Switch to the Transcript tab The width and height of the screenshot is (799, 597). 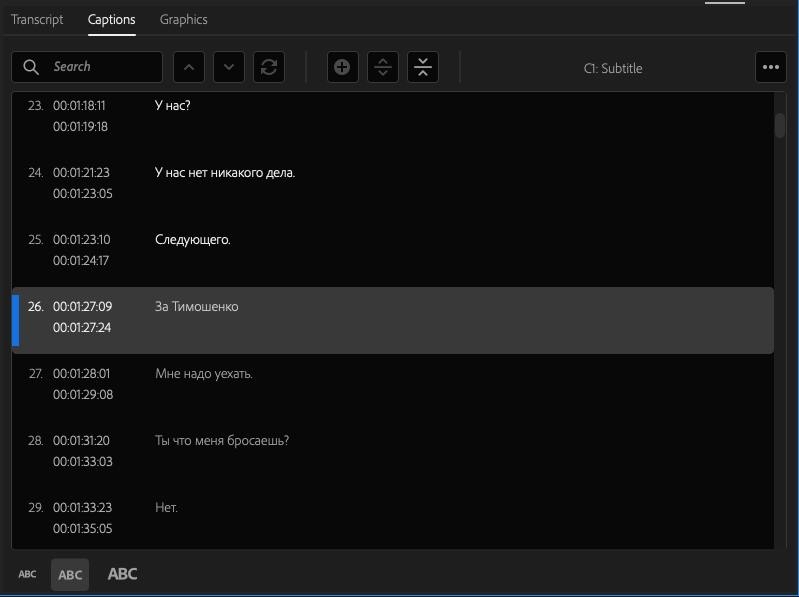(x=37, y=20)
